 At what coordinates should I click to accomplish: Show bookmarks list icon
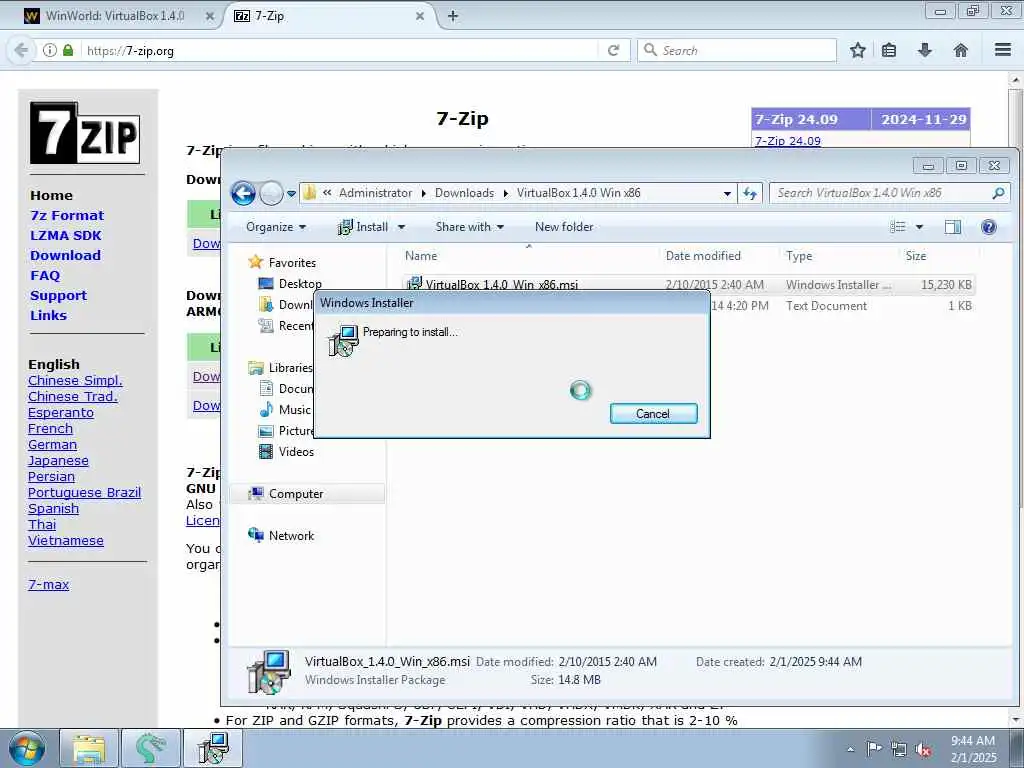(889, 50)
